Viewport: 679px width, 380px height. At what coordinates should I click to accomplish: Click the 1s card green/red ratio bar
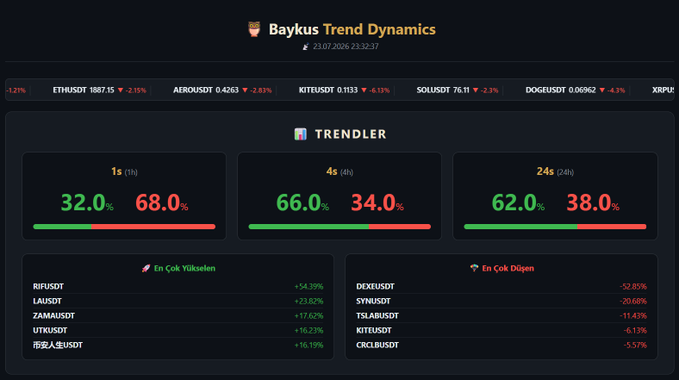tap(124, 226)
